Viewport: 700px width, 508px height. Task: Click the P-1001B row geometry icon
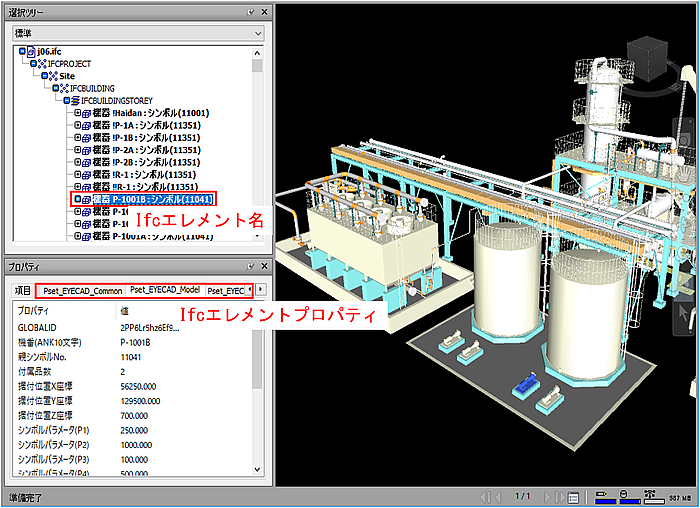tap(86, 200)
